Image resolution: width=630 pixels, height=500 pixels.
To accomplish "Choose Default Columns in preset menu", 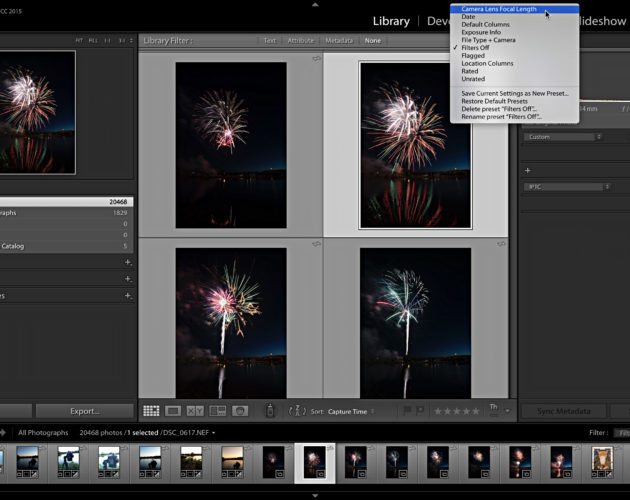I will point(514,24).
